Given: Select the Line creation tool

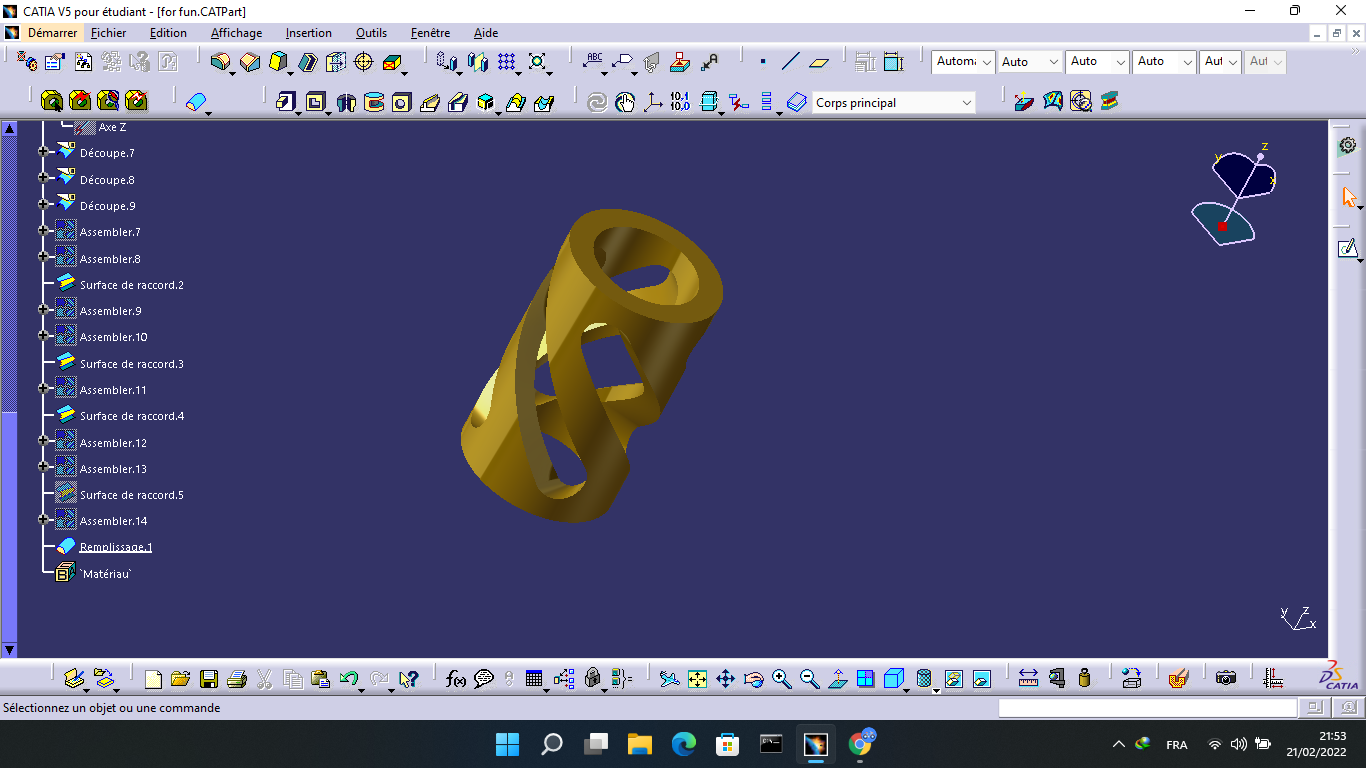Looking at the screenshot, I should 790,62.
